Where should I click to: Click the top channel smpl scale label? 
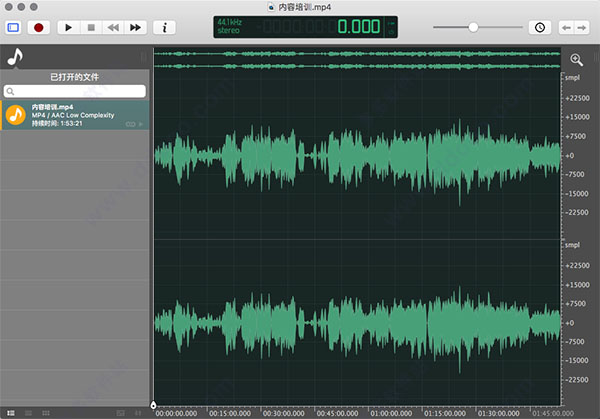572,78
